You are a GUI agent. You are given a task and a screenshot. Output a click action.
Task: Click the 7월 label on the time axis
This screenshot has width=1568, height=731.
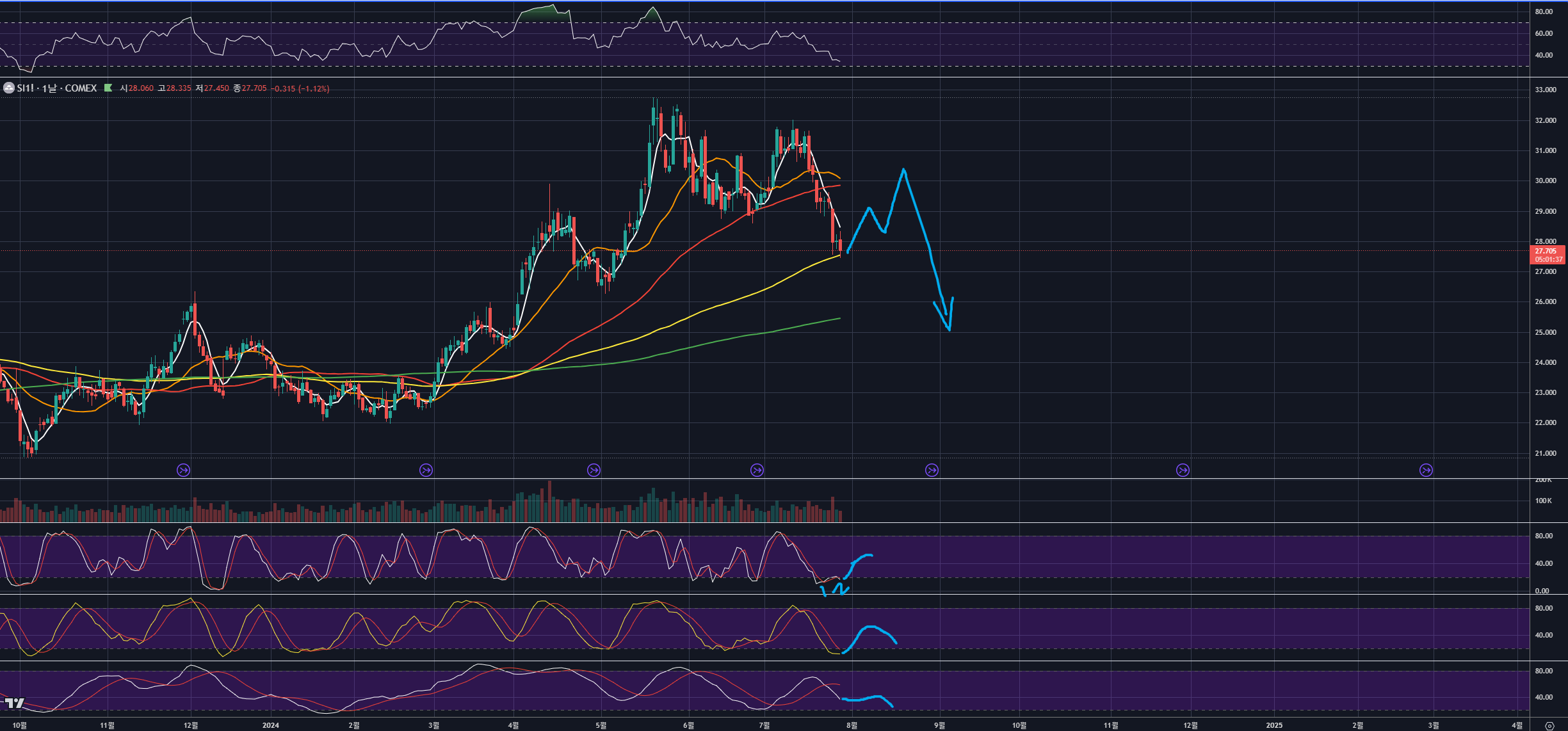[764, 725]
